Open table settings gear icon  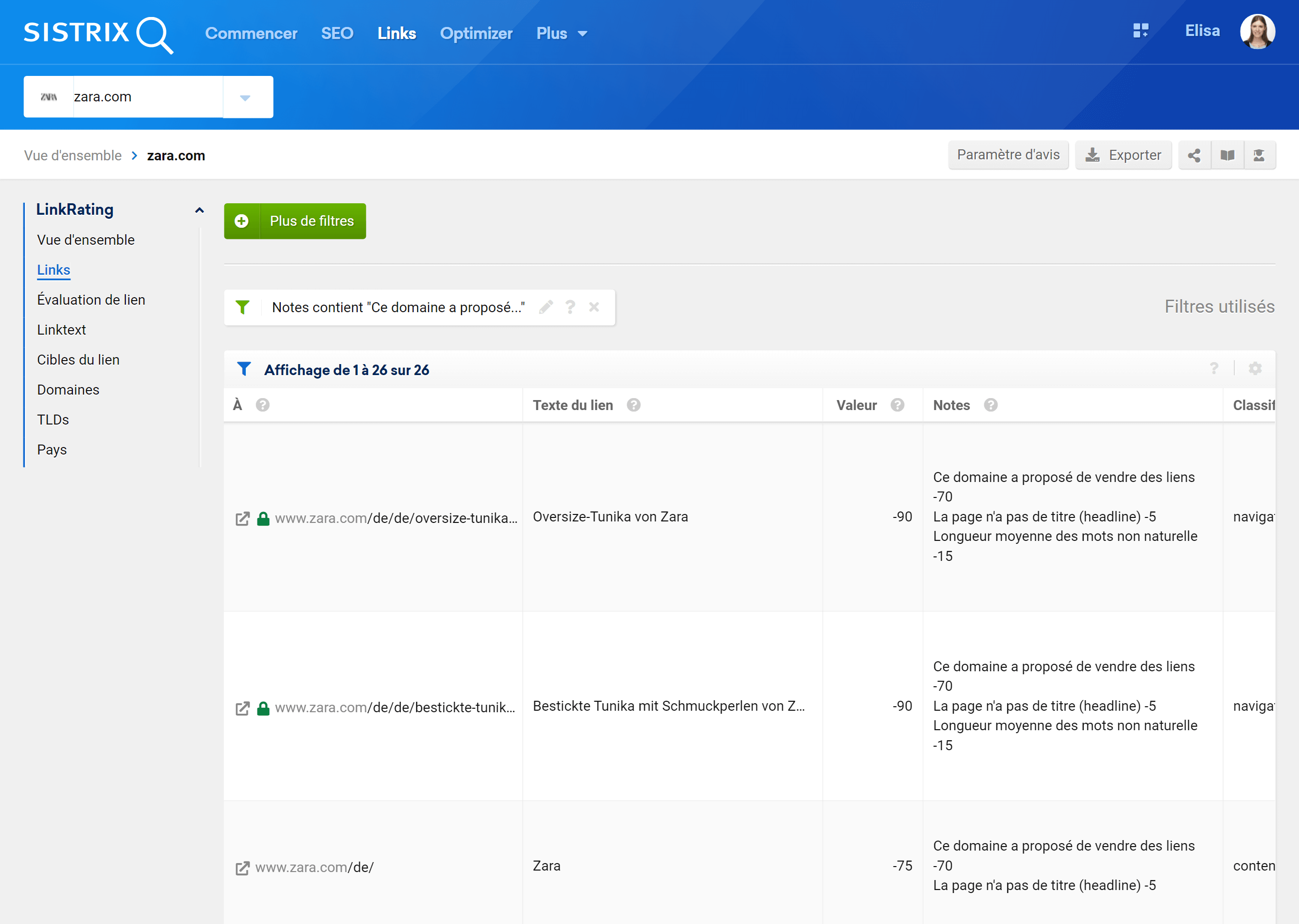(x=1255, y=369)
